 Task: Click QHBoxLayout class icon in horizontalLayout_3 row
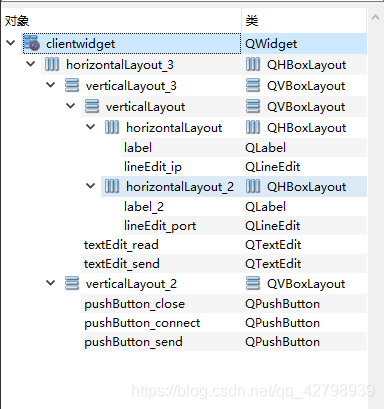(253, 64)
